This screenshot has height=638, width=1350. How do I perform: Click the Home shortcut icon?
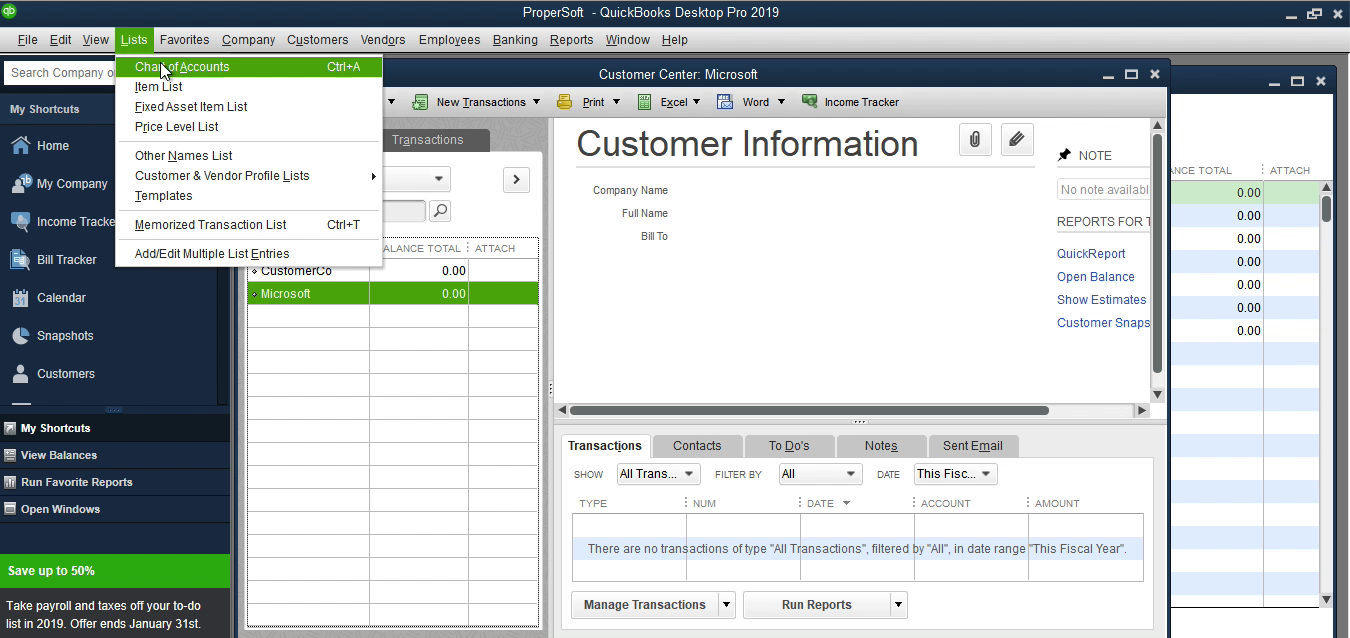point(20,146)
